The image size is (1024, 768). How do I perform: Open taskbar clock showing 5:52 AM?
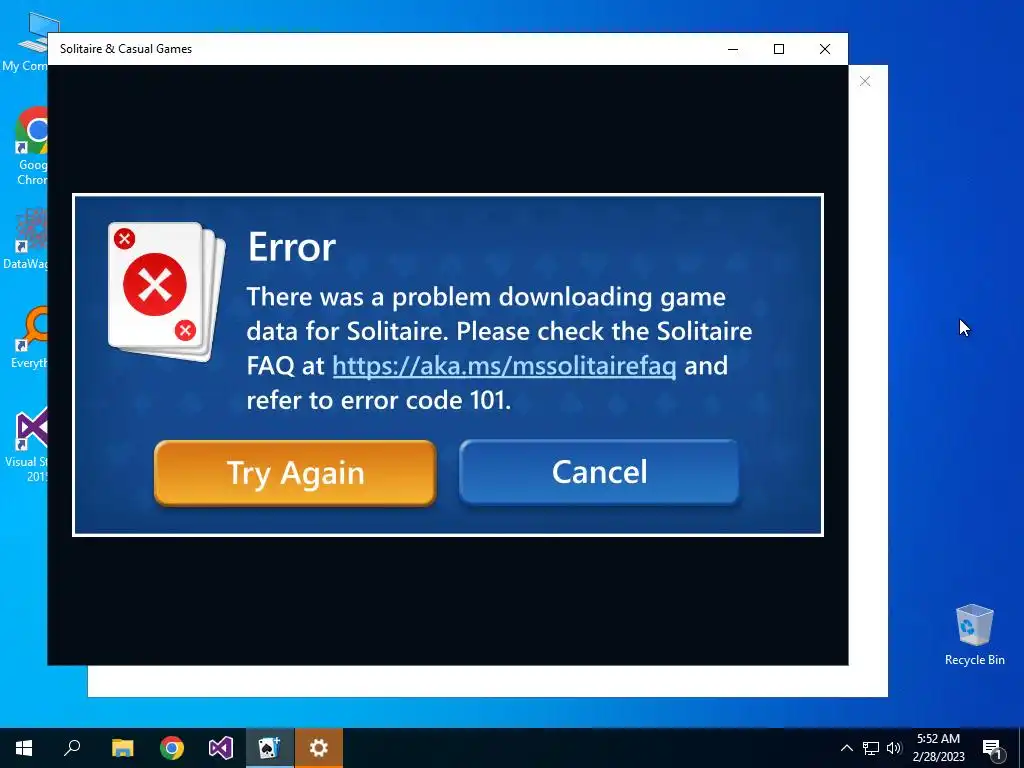point(938,748)
